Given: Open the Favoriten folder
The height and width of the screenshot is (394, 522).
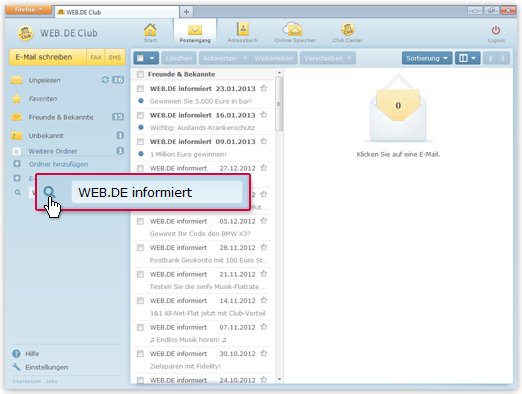Looking at the screenshot, I should coord(43,99).
